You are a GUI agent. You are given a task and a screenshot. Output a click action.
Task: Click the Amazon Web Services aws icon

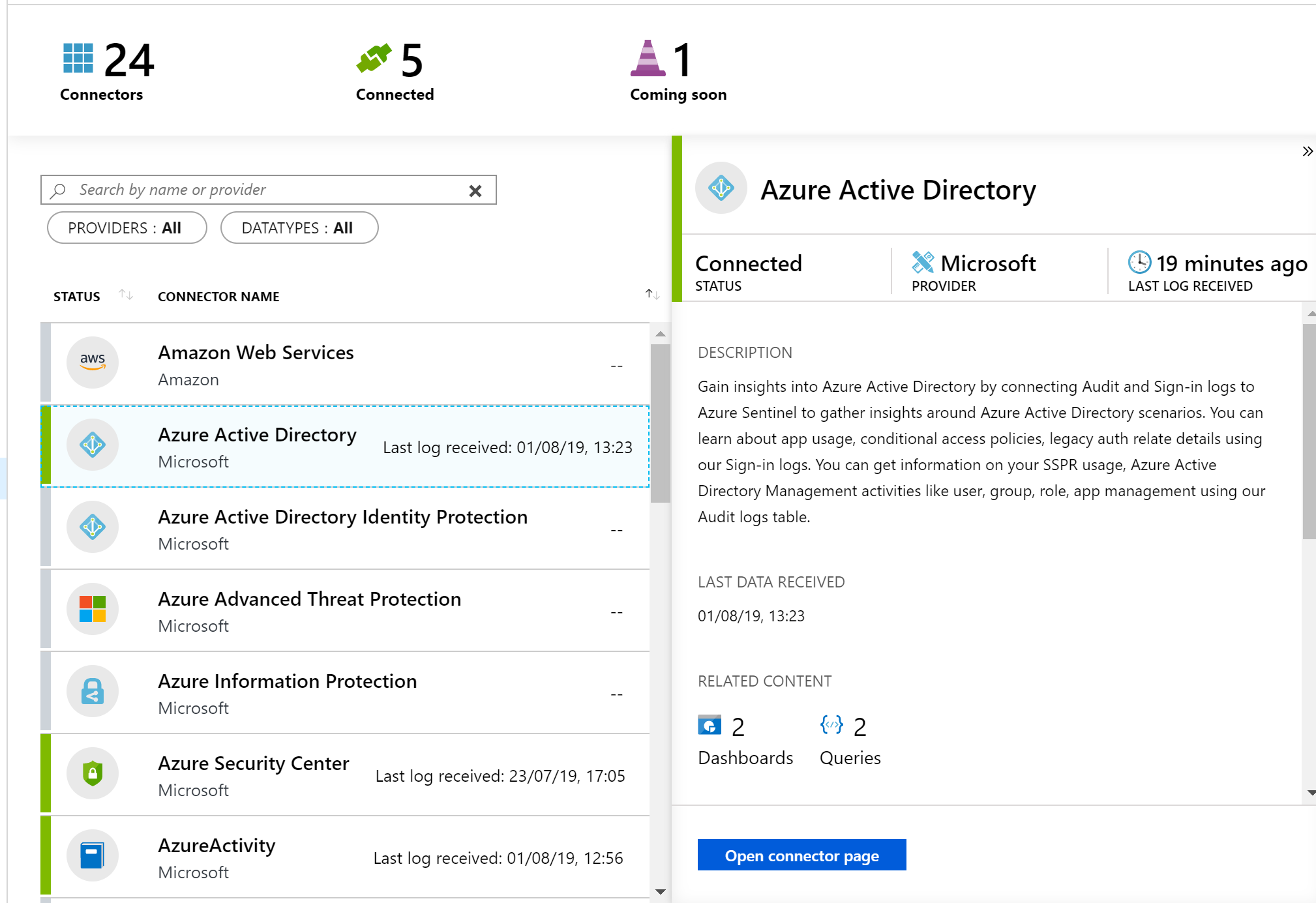tap(93, 363)
